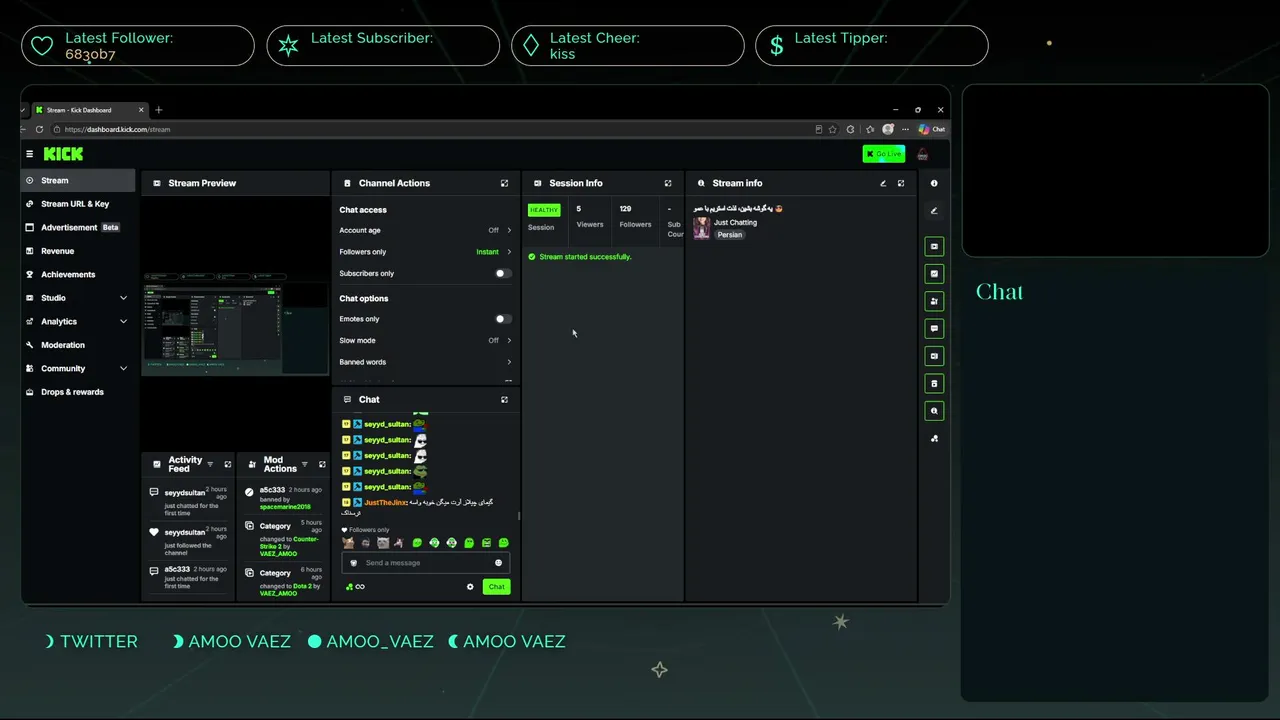
Task: Open chat settings gear
Action: coord(470,587)
